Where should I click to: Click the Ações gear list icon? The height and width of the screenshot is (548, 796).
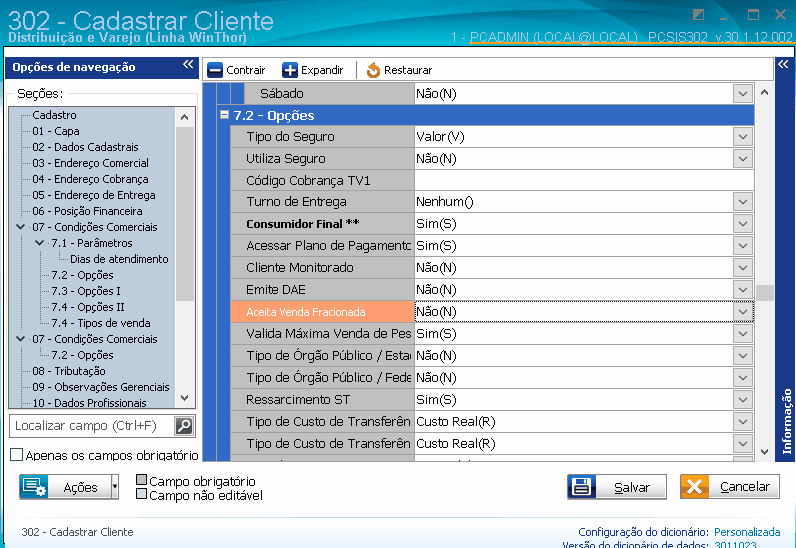[x=34, y=487]
